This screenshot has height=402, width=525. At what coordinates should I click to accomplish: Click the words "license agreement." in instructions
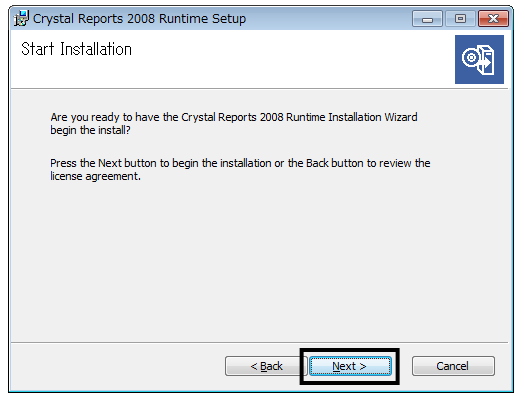pyautogui.click(x=95, y=176)
